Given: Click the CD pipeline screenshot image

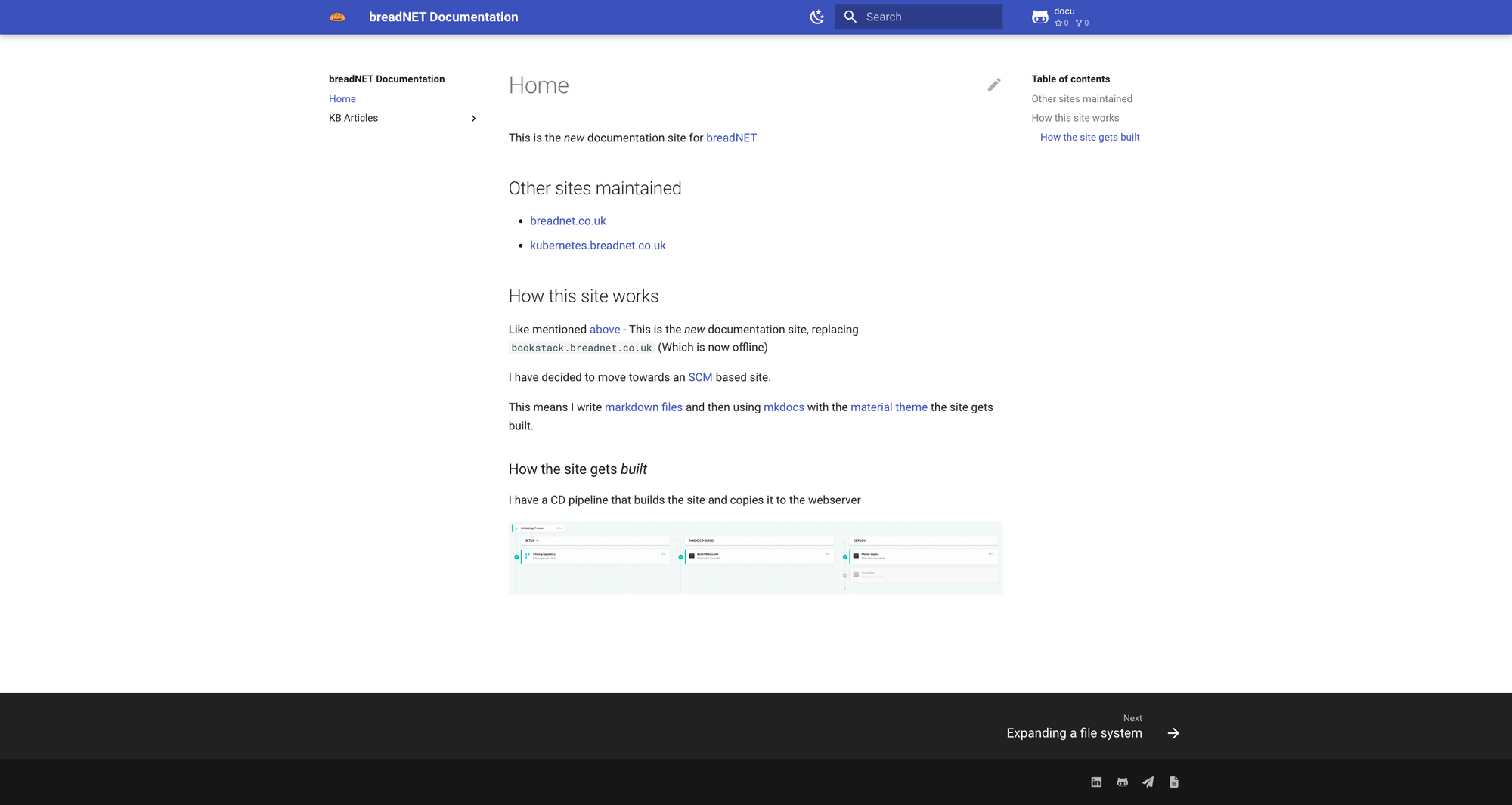Looking at the screenshot, I should pos(755,558).
